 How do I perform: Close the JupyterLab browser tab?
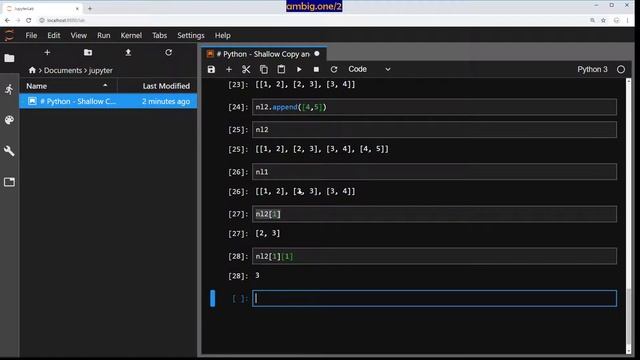click(x=77, y=8)
